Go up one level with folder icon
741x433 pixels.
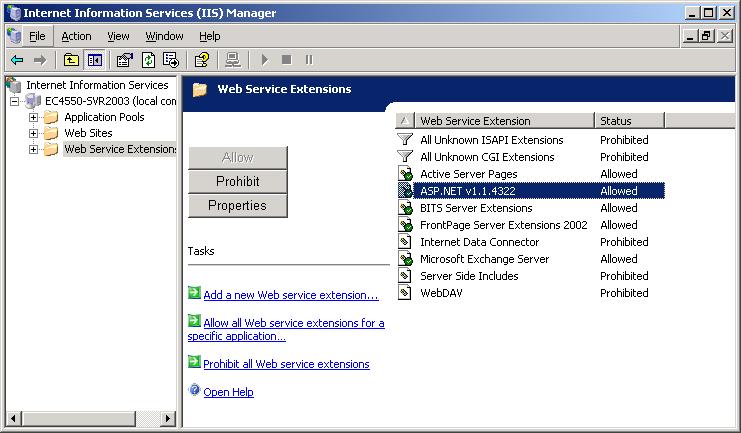click(x=71, y=60)
